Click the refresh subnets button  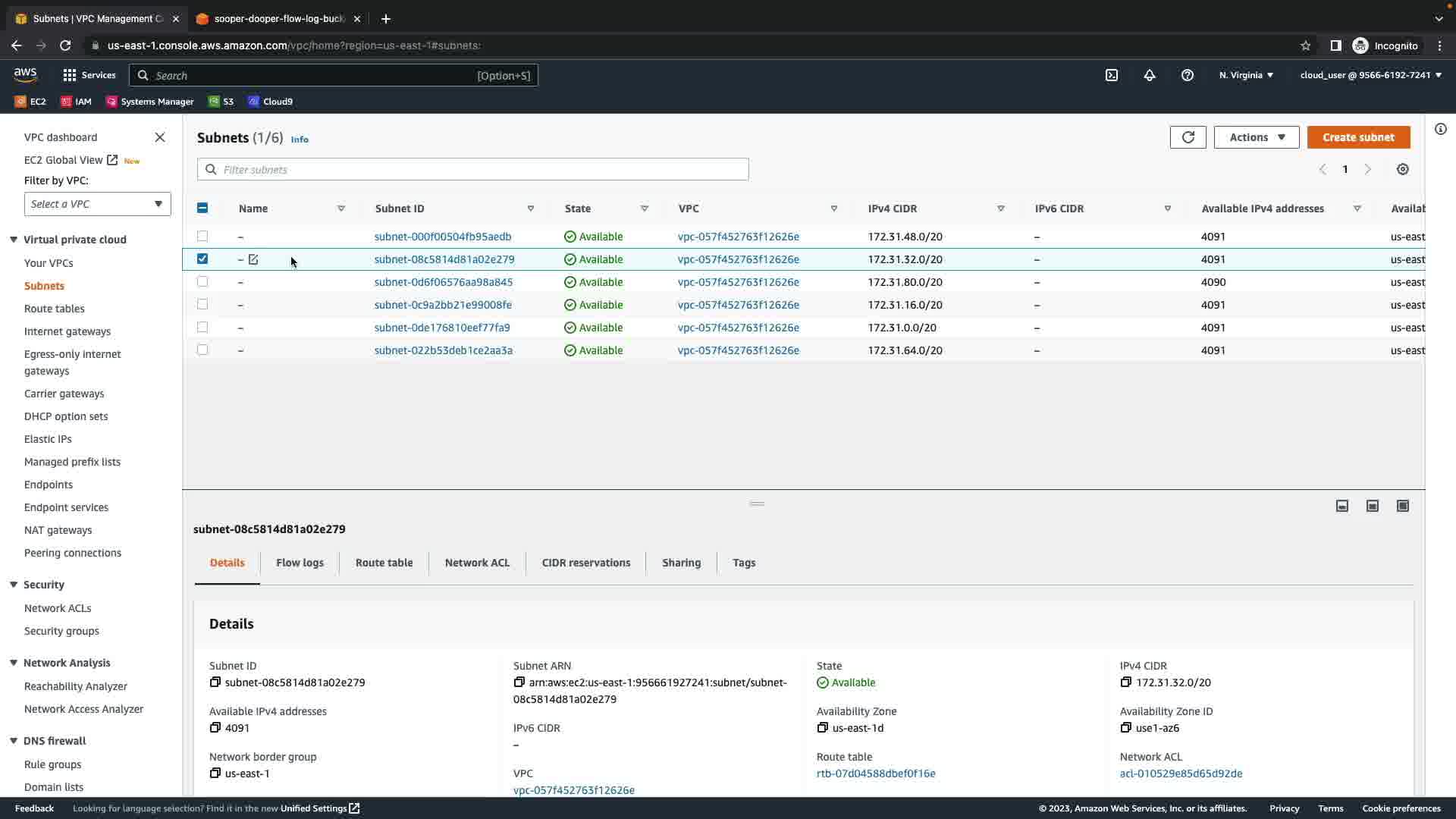tap(1188, 137)
